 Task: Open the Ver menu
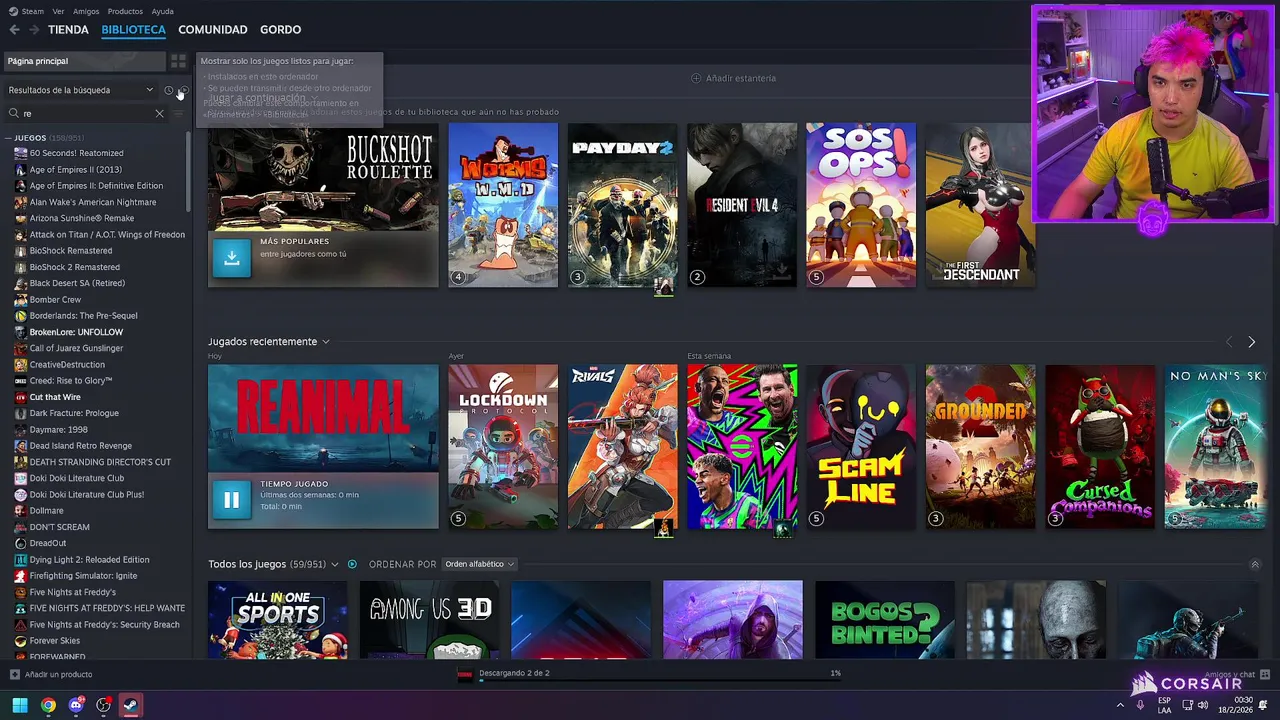(58, 11)
